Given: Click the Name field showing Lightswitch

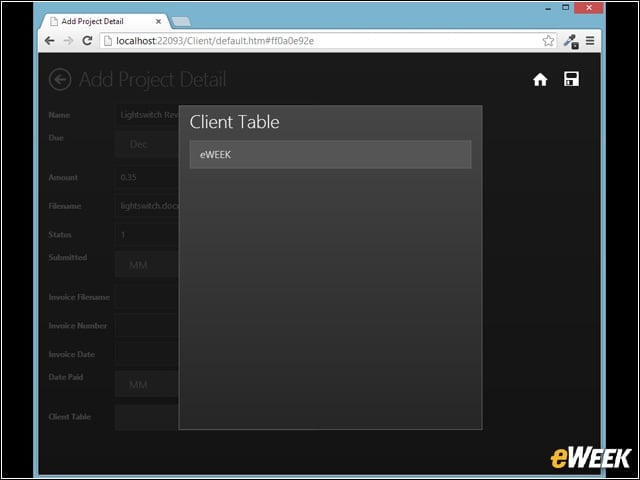Looking at the screenshot, I should 147,115.
